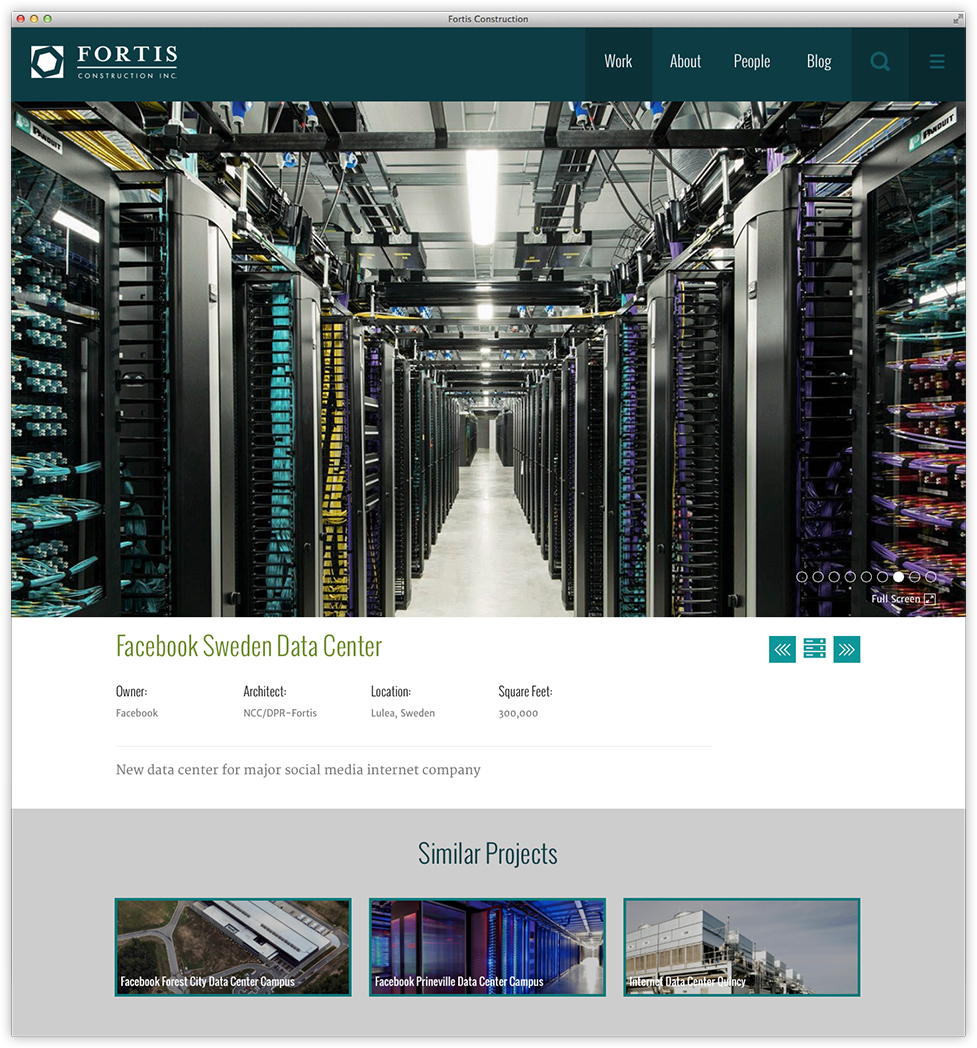Click the Architect: label
Viewport: 977px width, 1048px height.
(x=265, y=692)
